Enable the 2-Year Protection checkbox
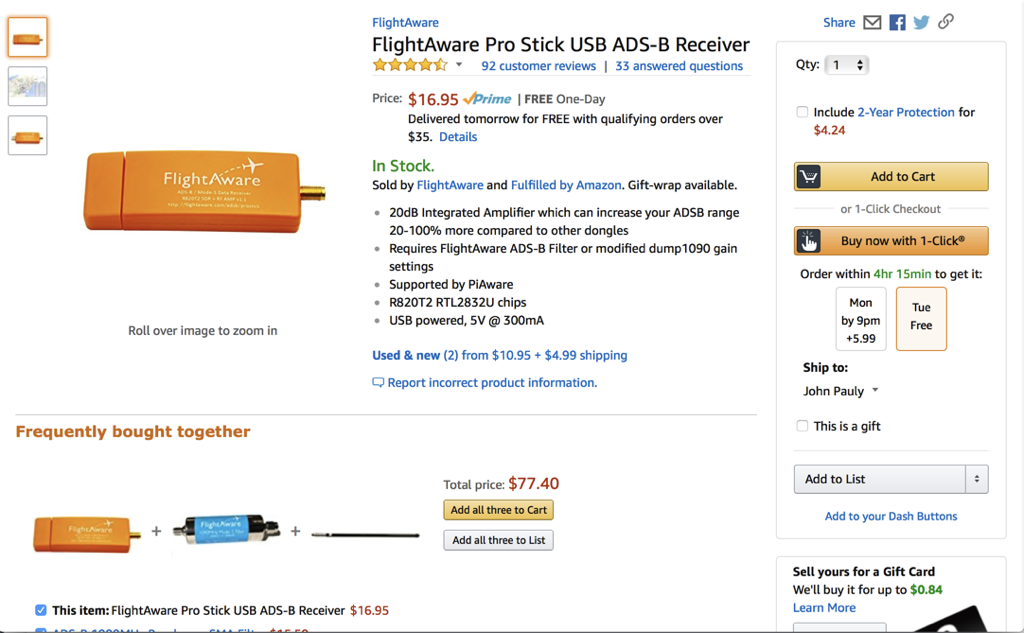This screenshot has height=633, width=1024. tap(802, 112)
